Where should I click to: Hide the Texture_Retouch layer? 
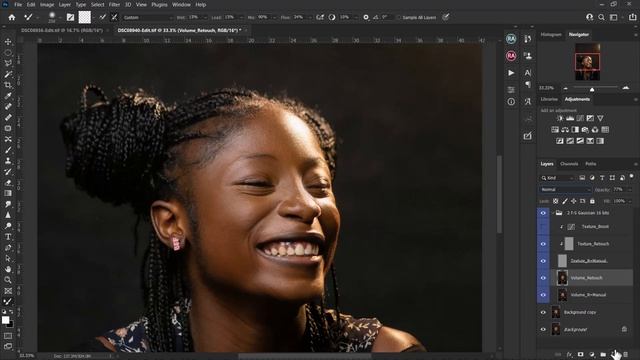click(x=543, y=244)
